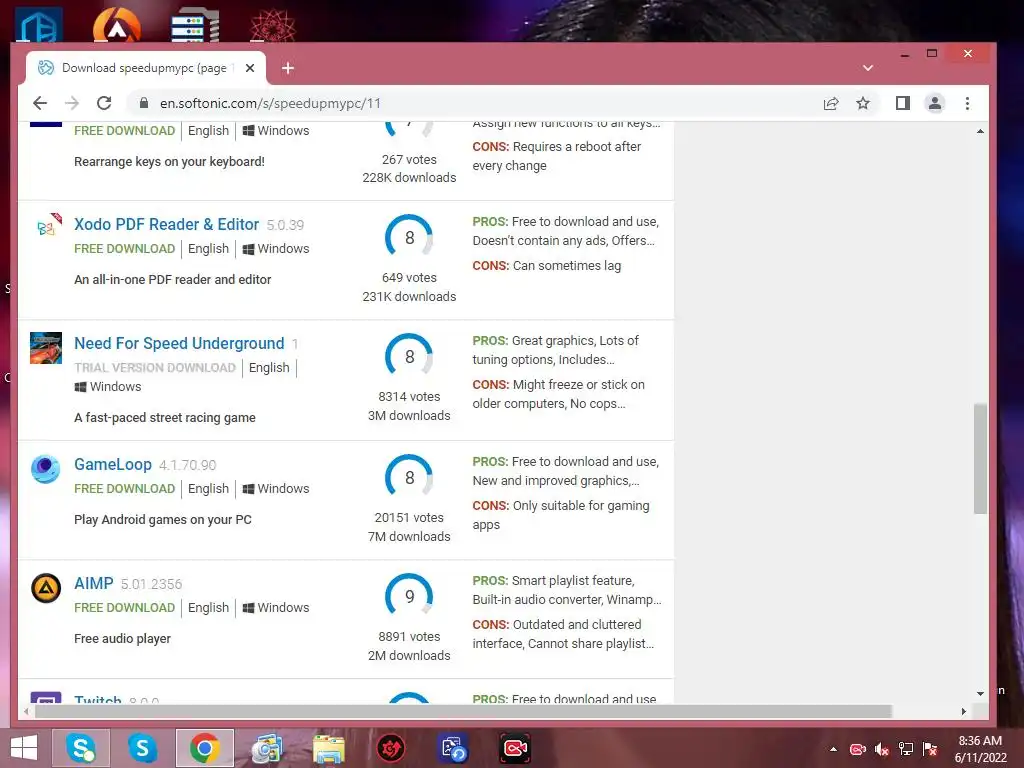Close the Download speedupmypc tab
Screen dimensions: 1024x768
coord(249,68)
